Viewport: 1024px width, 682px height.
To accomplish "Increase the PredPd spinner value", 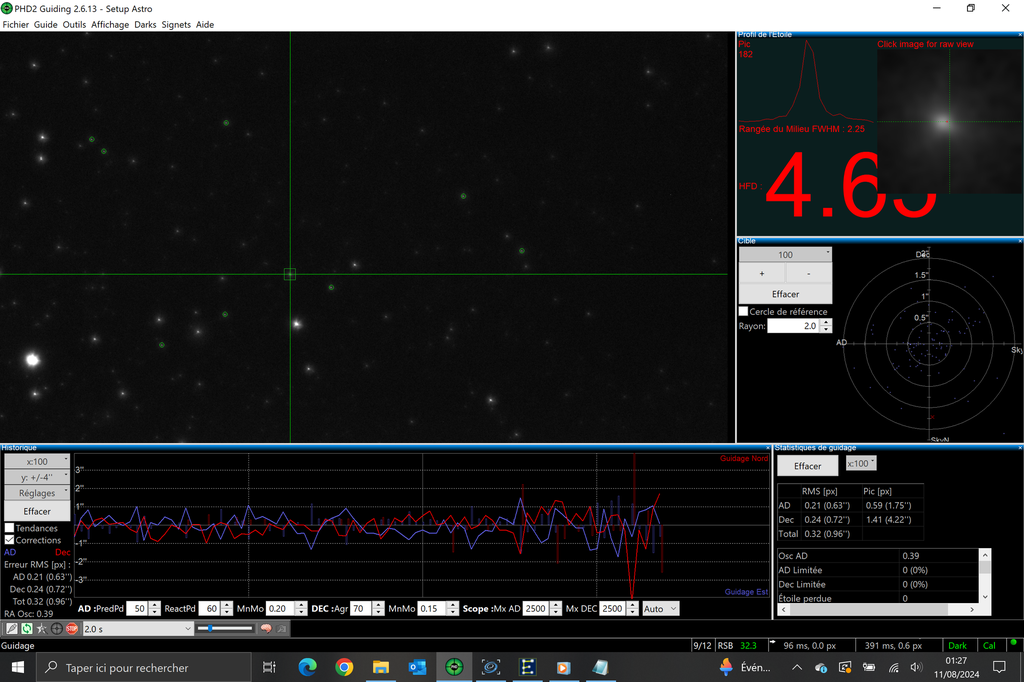I will [x=155, y=605].
